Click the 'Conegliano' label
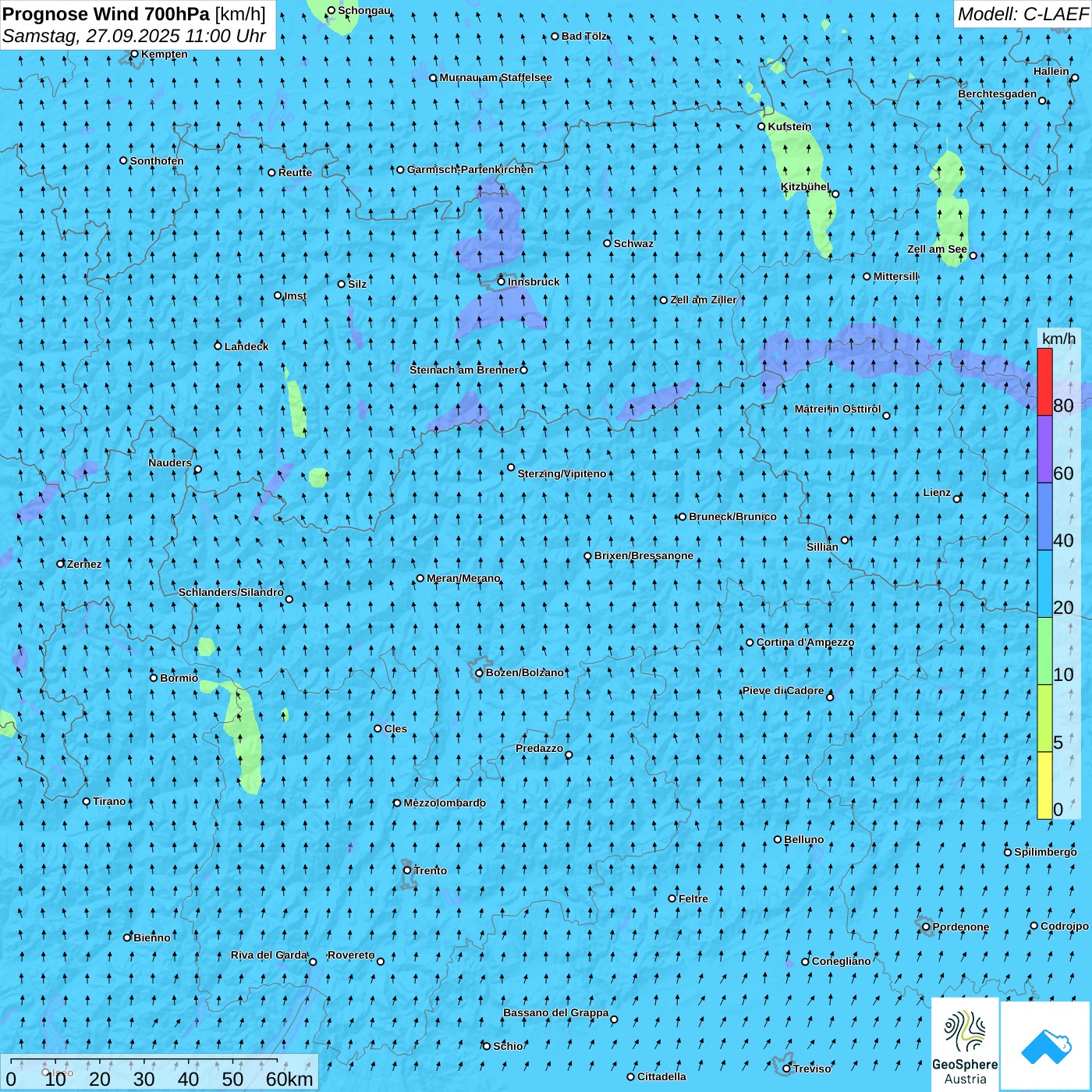The image size is (1092, 1092). click(841, 961)
